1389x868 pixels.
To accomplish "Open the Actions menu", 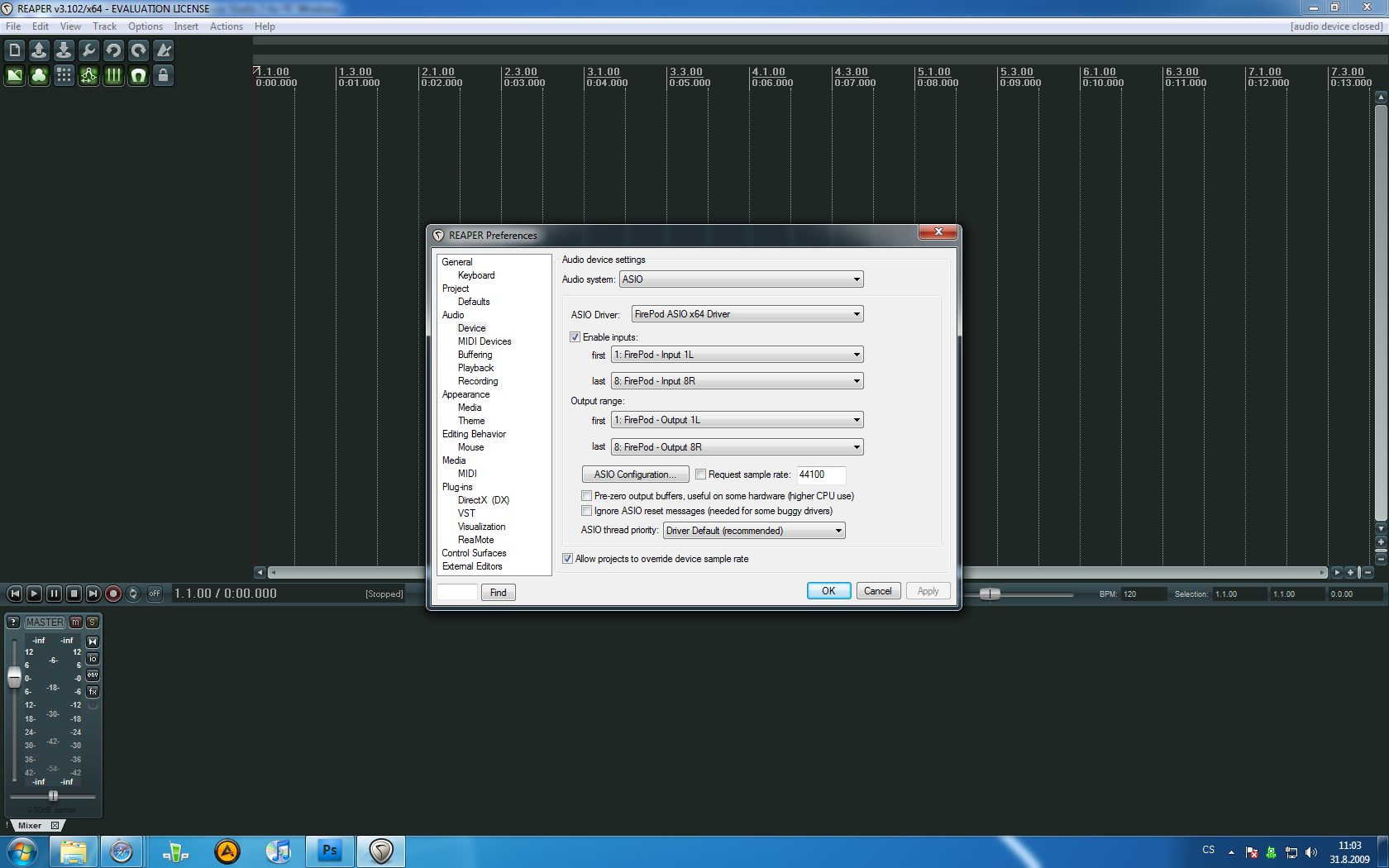I will 226,26.
